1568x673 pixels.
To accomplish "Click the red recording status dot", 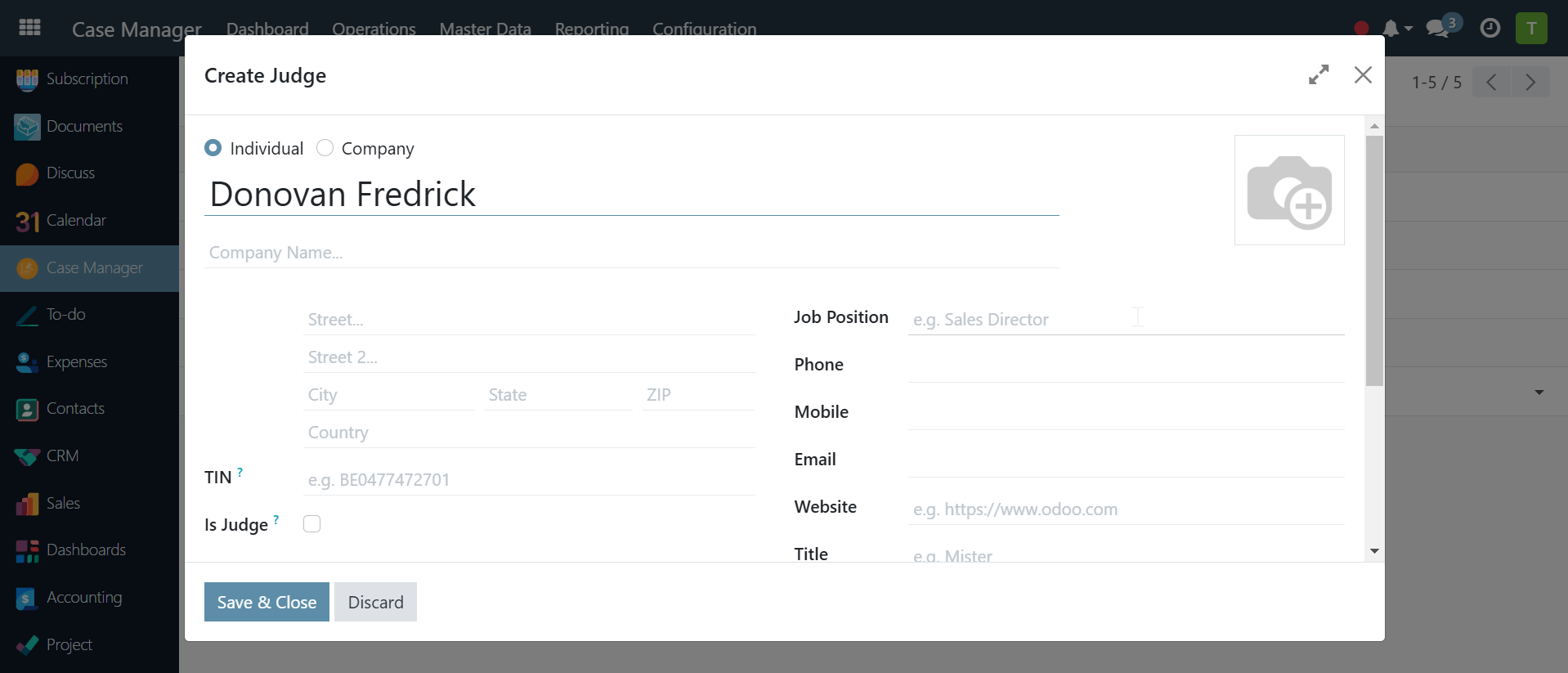I will 1361,29.
